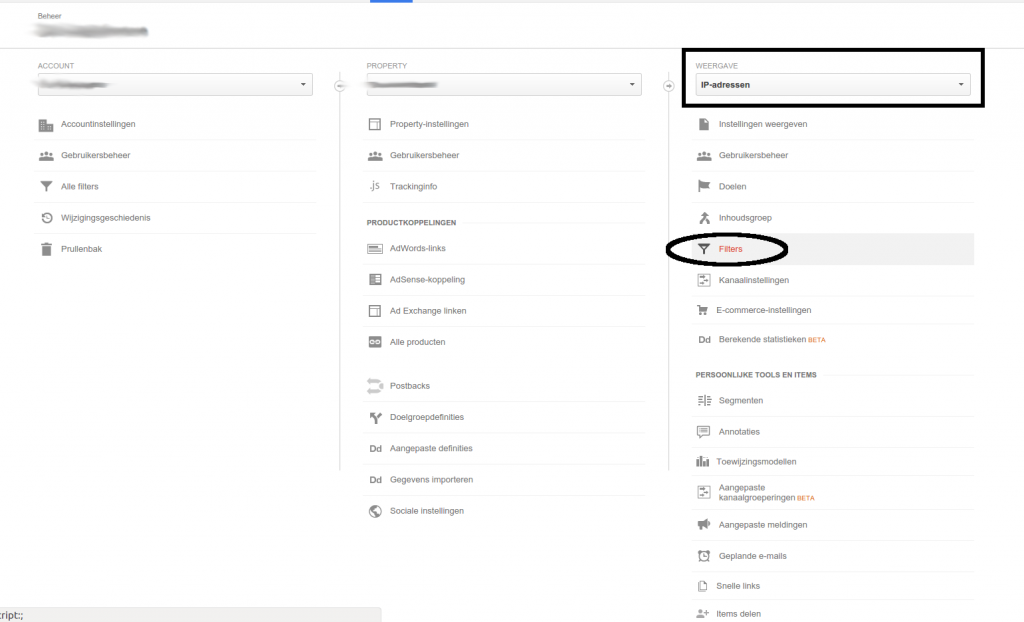Click the megaphone icon for Aangepaste meldingen
The width and height of the screenshot is (1024, 622).
tap(703, 525)
